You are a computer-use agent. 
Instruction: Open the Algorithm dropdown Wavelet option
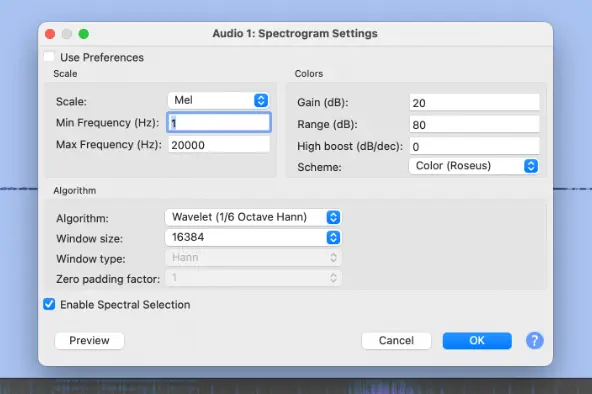(253, 217)
